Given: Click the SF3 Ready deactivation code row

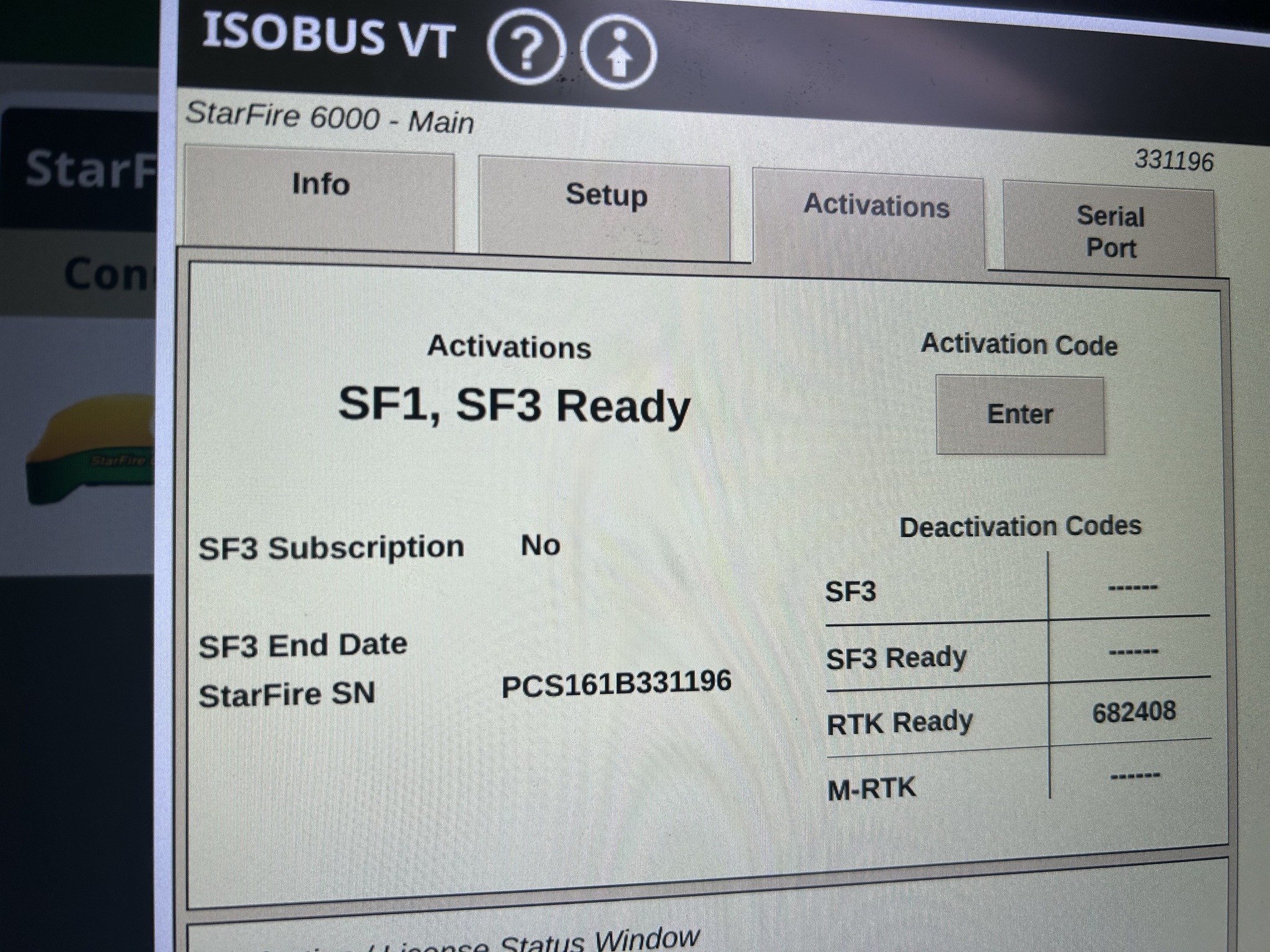Looking at the screenshot, I should pyautogui.click(x=895, y=658).
